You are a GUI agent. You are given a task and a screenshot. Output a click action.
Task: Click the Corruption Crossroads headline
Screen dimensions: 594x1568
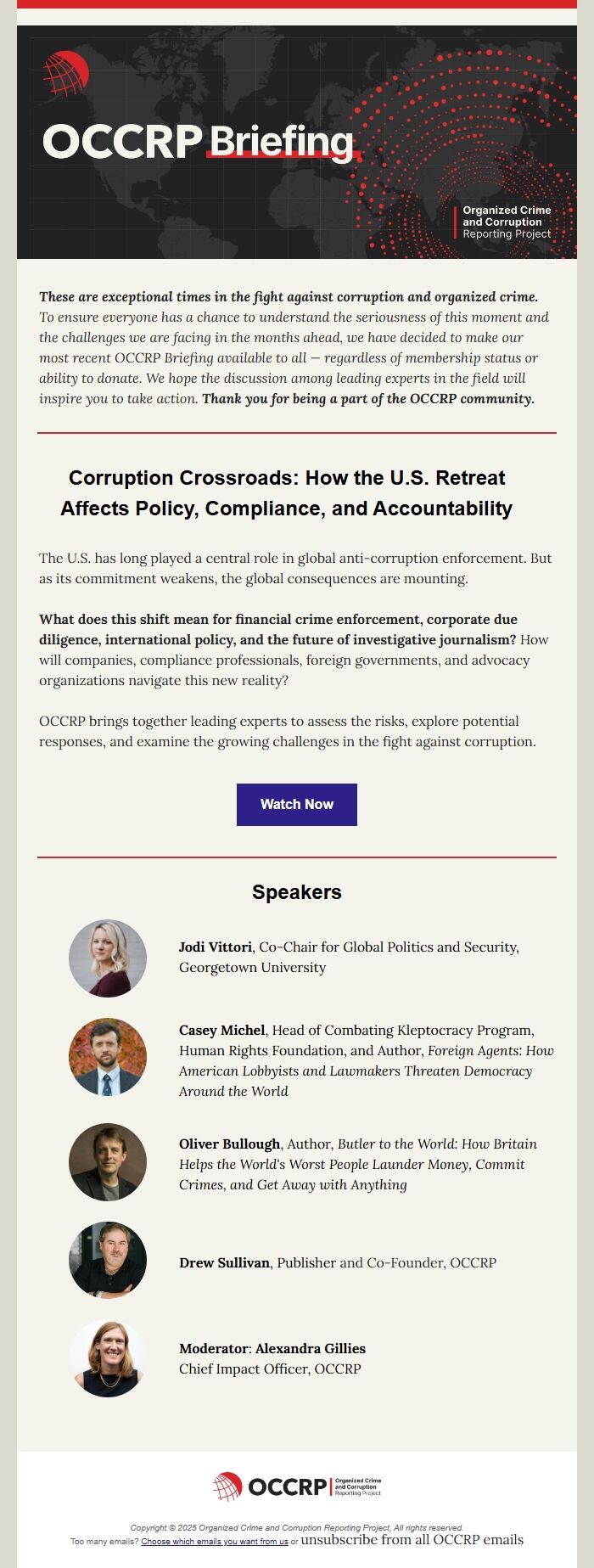pyautogui.click(x=287, y=493)
